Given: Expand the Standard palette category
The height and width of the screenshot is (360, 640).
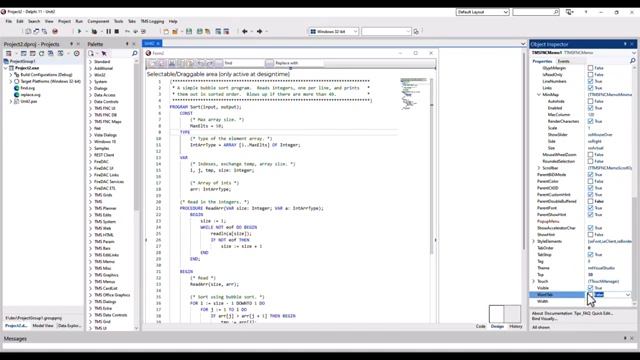Looking at the screenshot, I should click(91, 62).
